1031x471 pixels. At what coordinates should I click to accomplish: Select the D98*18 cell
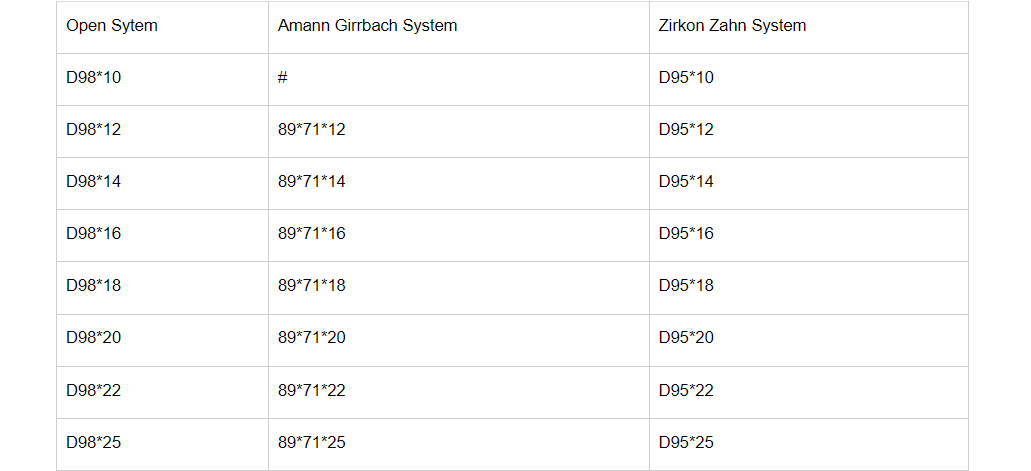click(94, 286)
